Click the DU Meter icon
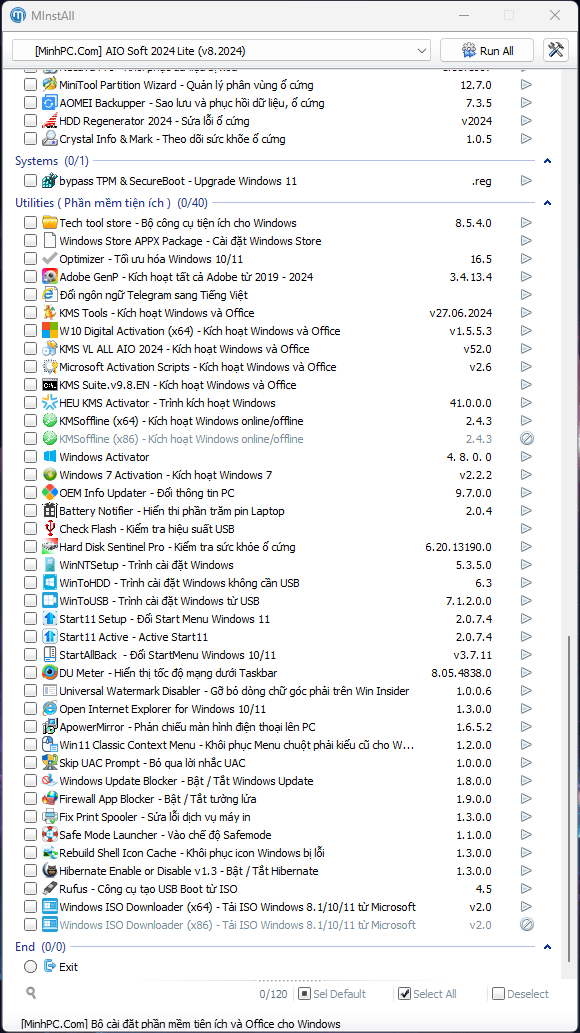580x1033 pixels. (x=49, y=673)
